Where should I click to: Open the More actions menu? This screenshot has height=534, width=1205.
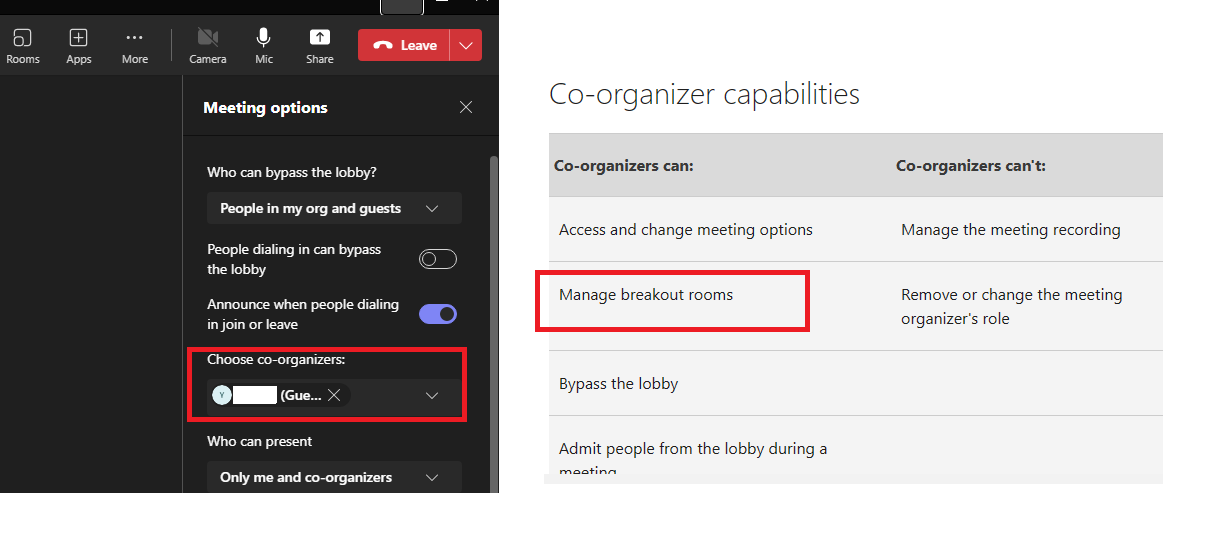(134, 46)
